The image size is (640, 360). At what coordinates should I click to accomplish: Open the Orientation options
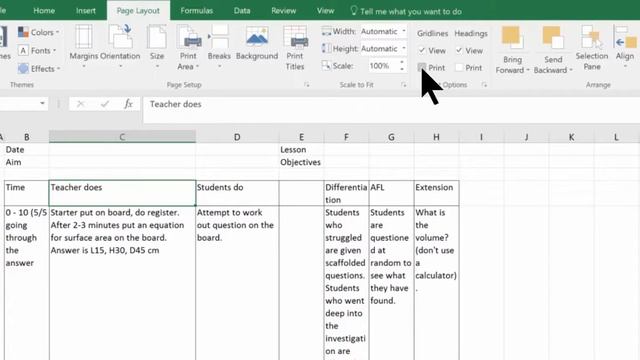click(120, 47)
